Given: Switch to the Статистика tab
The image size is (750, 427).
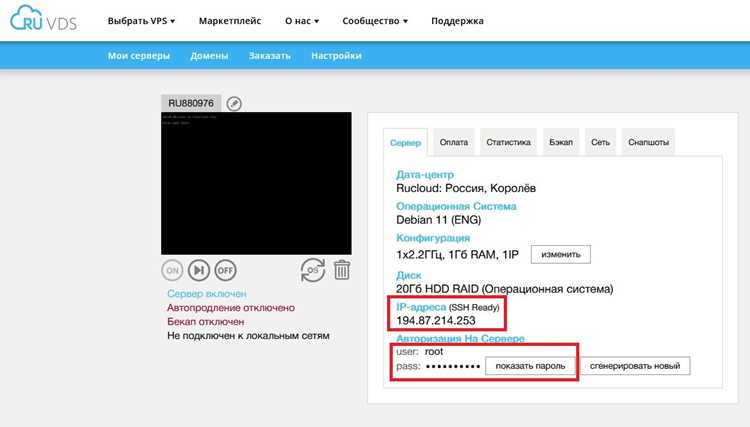Looking at the screenshot, I should (508, 142).
